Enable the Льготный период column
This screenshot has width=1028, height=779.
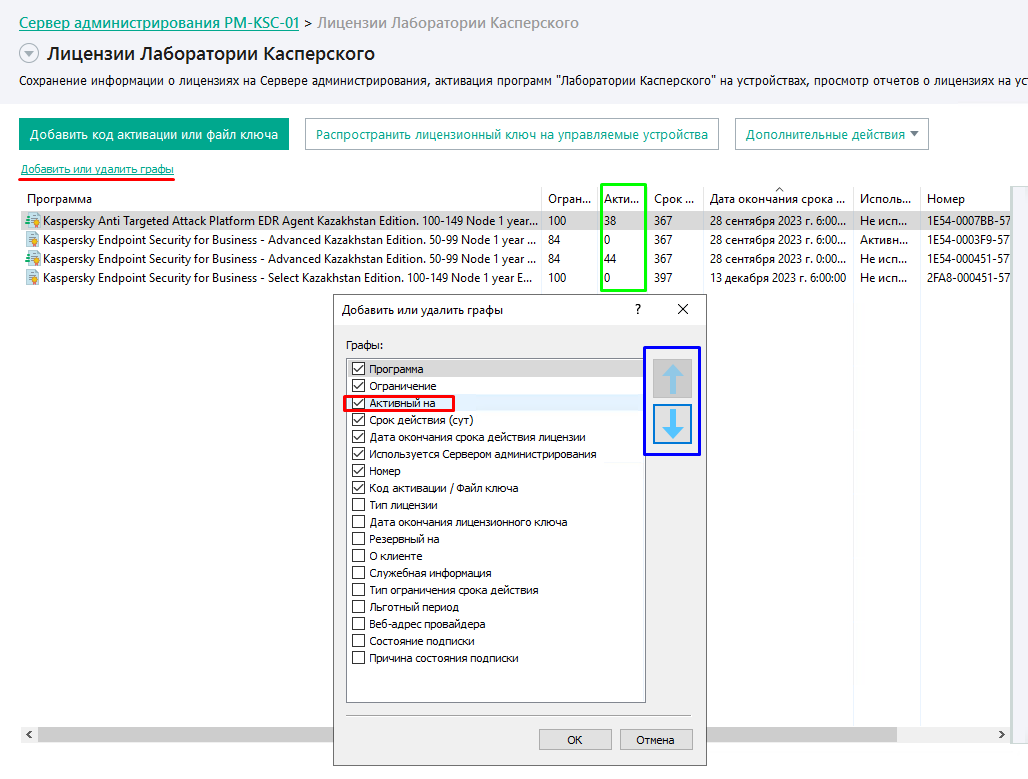coord(359,607)
